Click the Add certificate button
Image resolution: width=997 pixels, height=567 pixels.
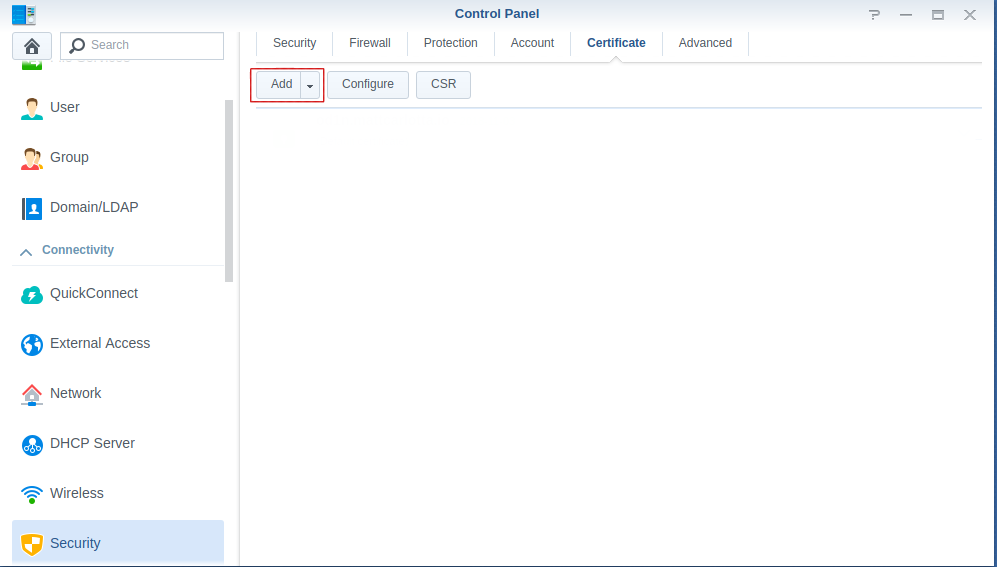tap(278, 85)
